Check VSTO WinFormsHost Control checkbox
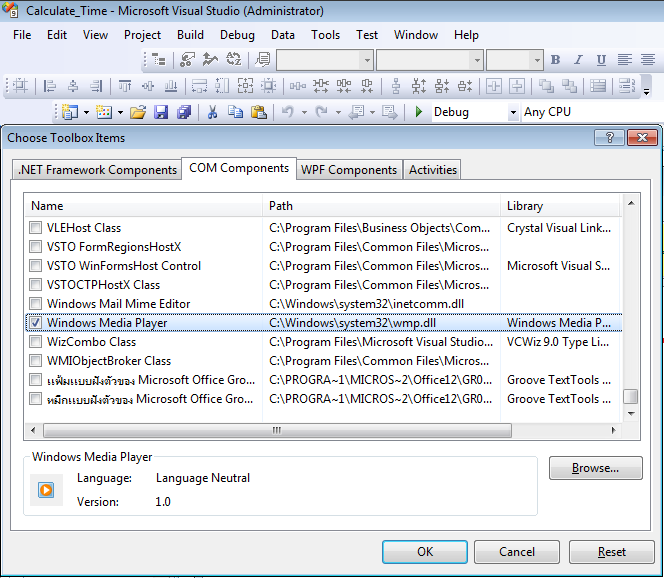This screenshot has width=664, height=578. click(x=36, y=265)
